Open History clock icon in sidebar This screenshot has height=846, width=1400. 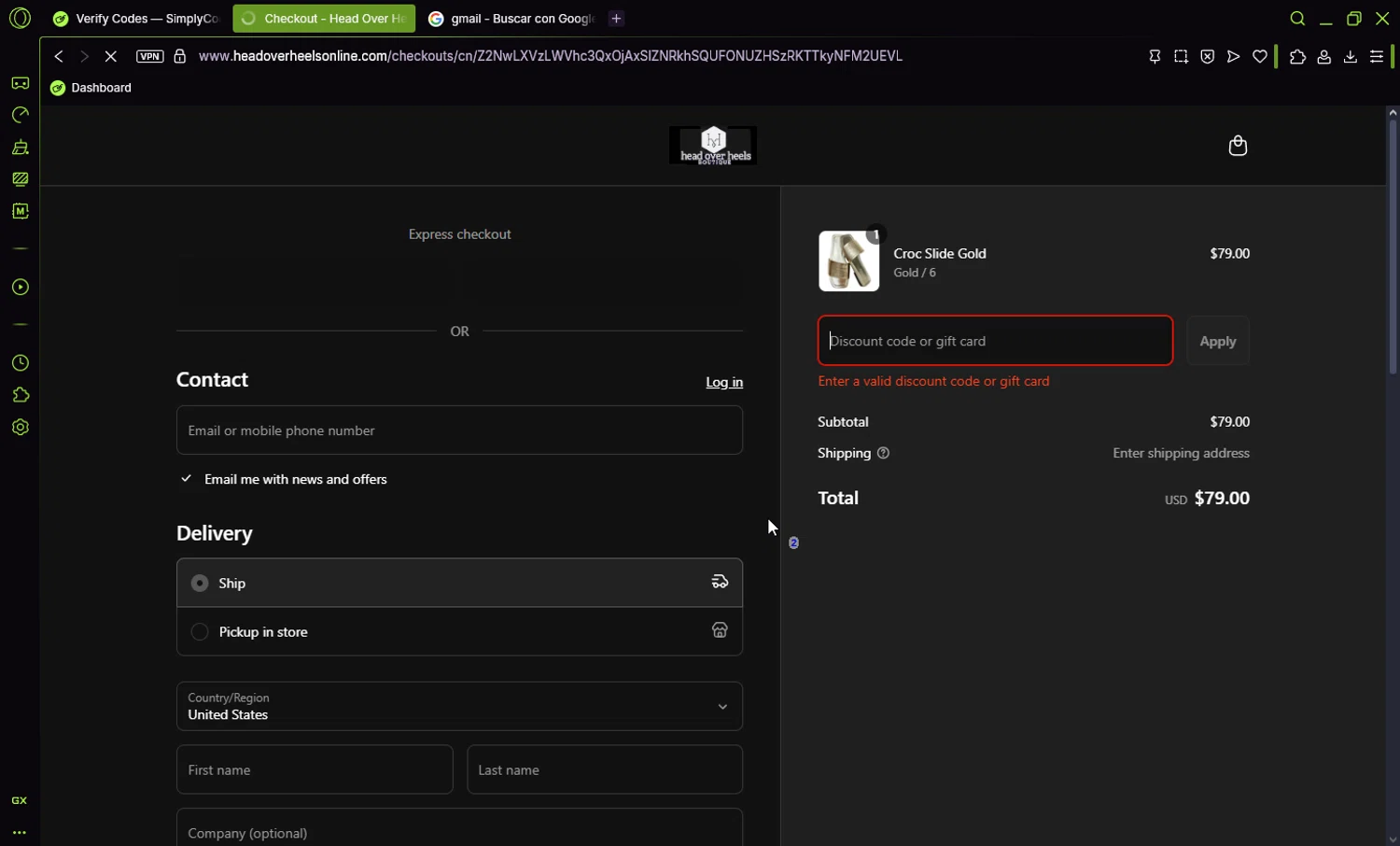pos(21,363)
